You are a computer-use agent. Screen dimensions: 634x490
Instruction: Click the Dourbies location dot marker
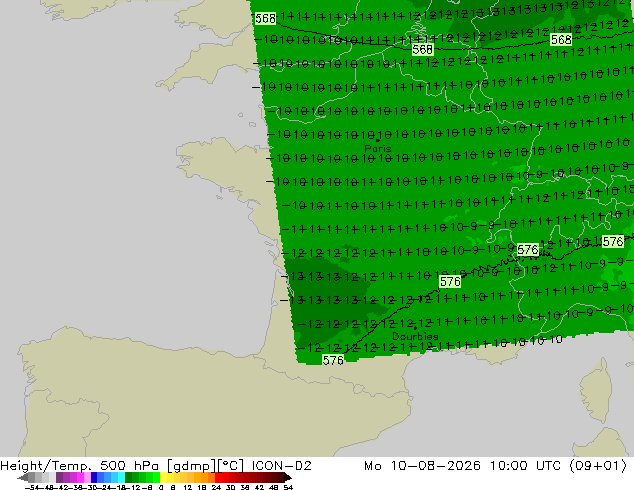coord(415,328)
